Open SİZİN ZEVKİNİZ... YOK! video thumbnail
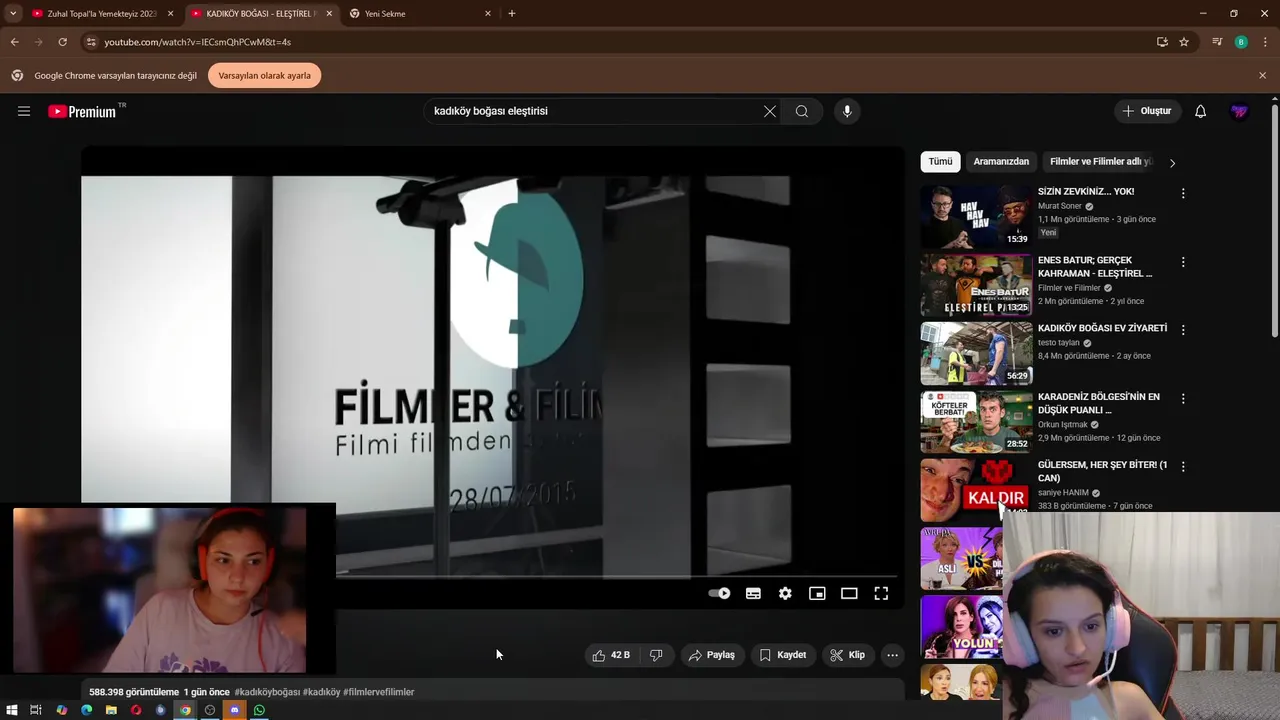Image resolution: width=1280 pixels, height=720 pixels. (976, 216)
